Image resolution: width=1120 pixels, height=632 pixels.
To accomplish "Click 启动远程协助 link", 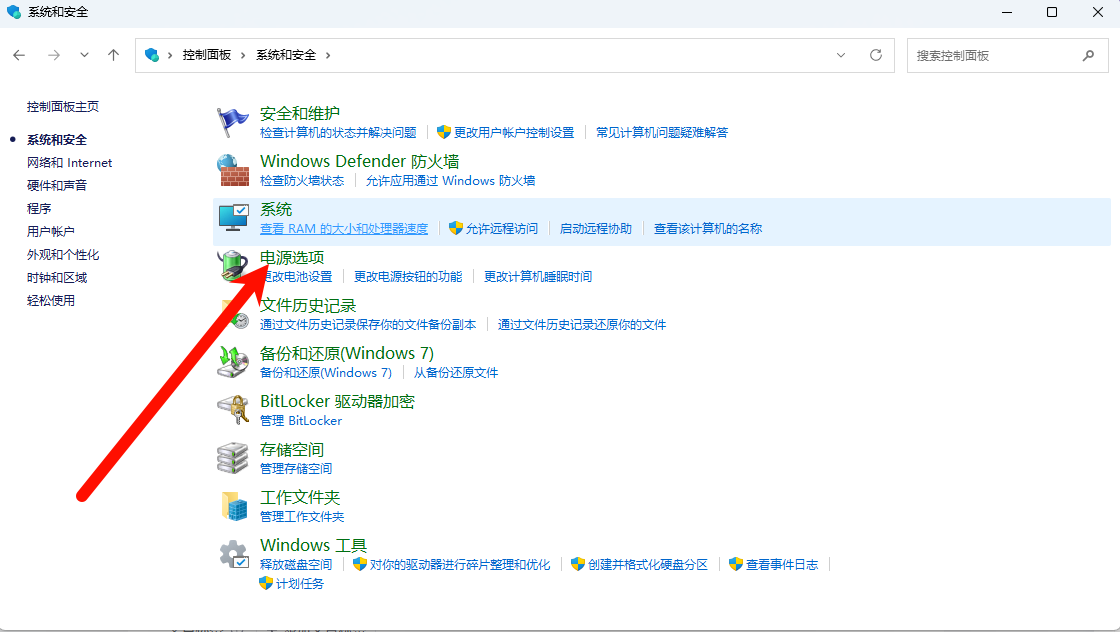I will coord(596,229).
